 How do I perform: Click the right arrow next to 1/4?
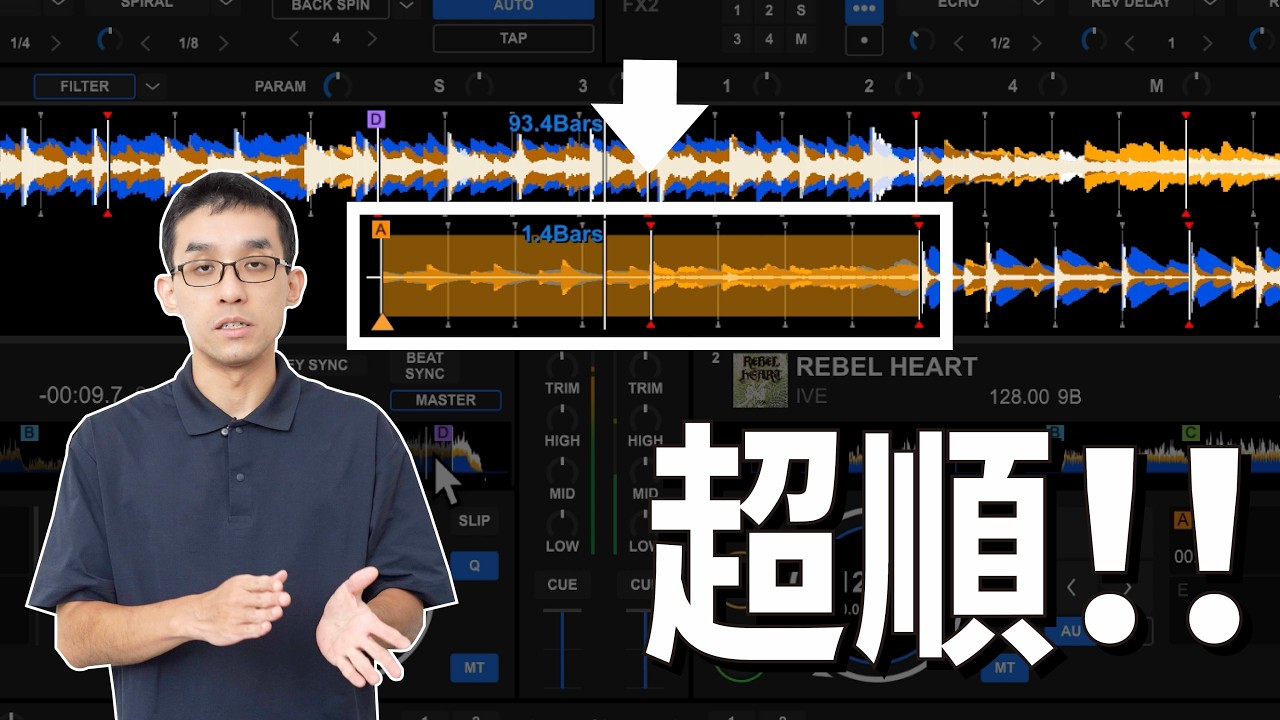click(x=56, y=43)
